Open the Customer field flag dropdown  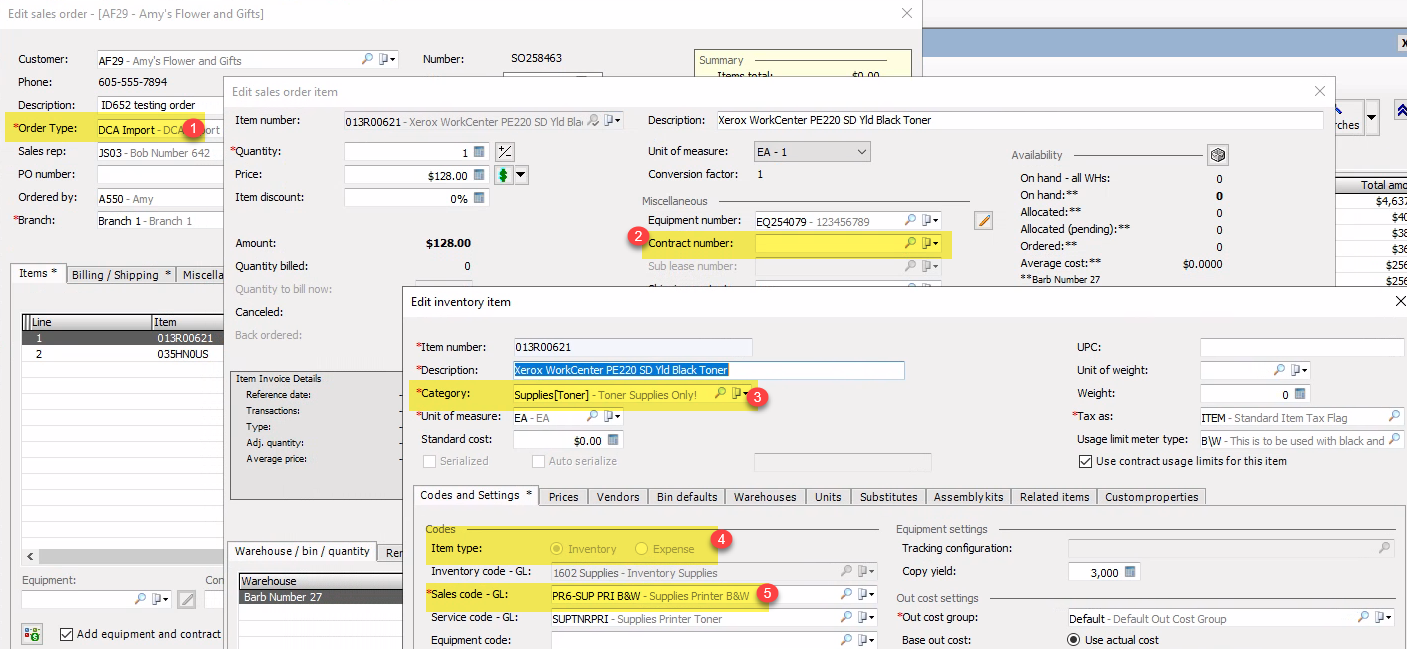(x=388, y=60)
